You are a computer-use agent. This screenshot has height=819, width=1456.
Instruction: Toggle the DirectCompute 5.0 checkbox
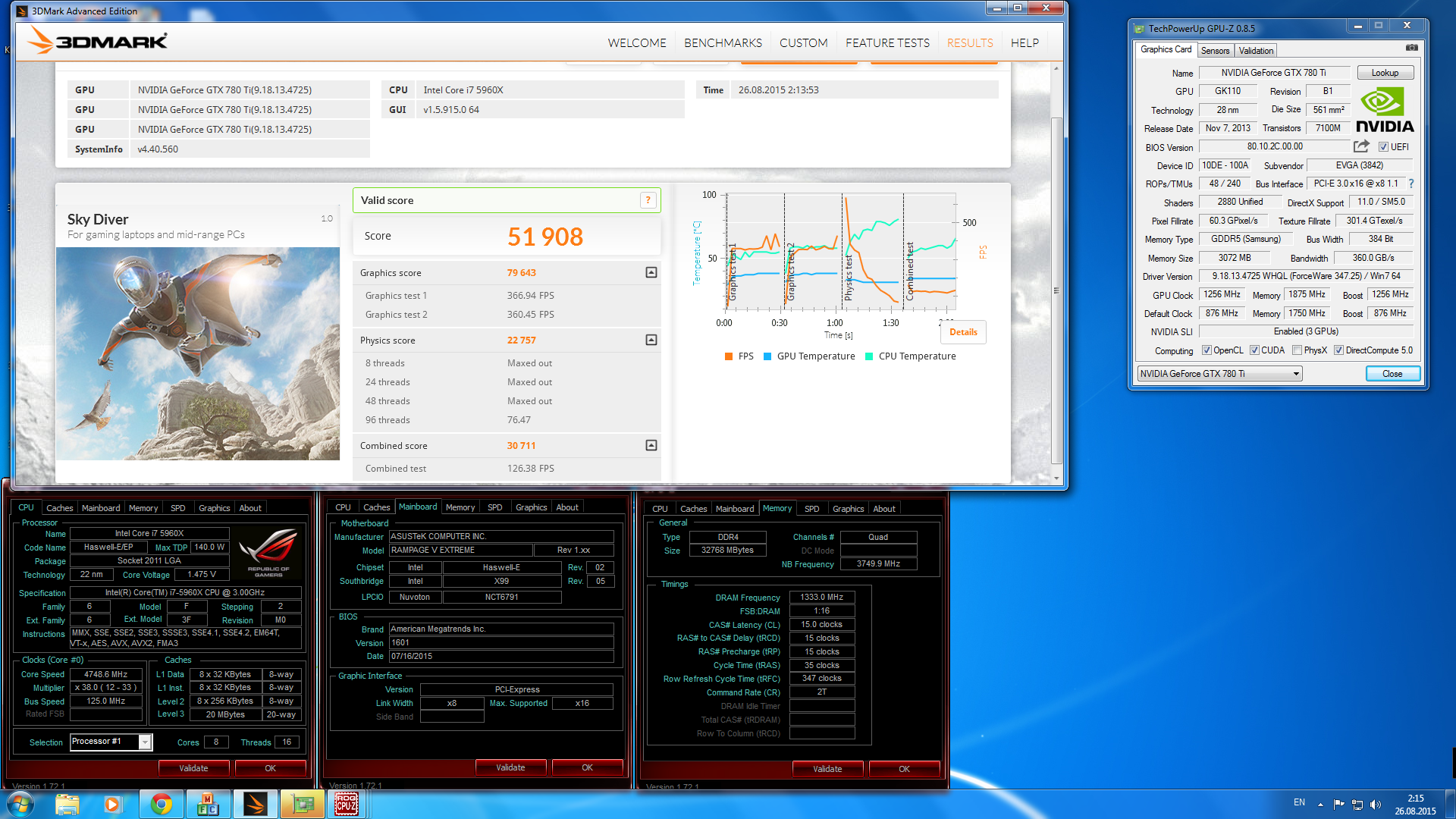tap(1339, 350)
